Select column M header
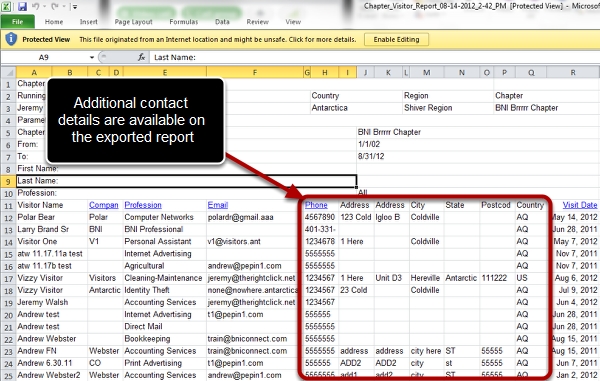600x381 pixels. 427,72
